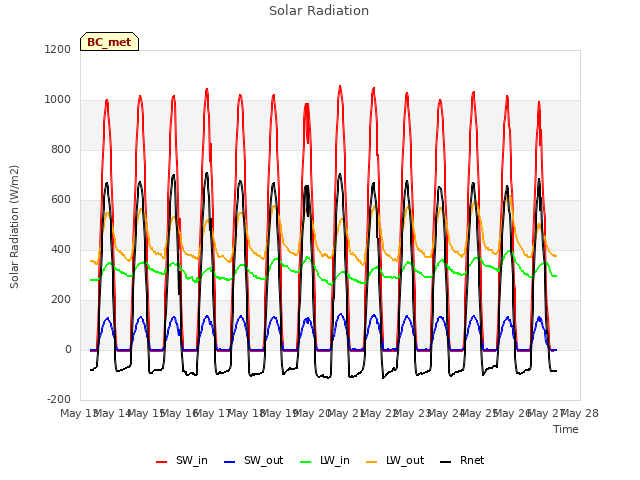The height and width of the screenshot is (480, 640).
Task: Click the black Rnet legend swatch
Action: [x=446, y=462]
